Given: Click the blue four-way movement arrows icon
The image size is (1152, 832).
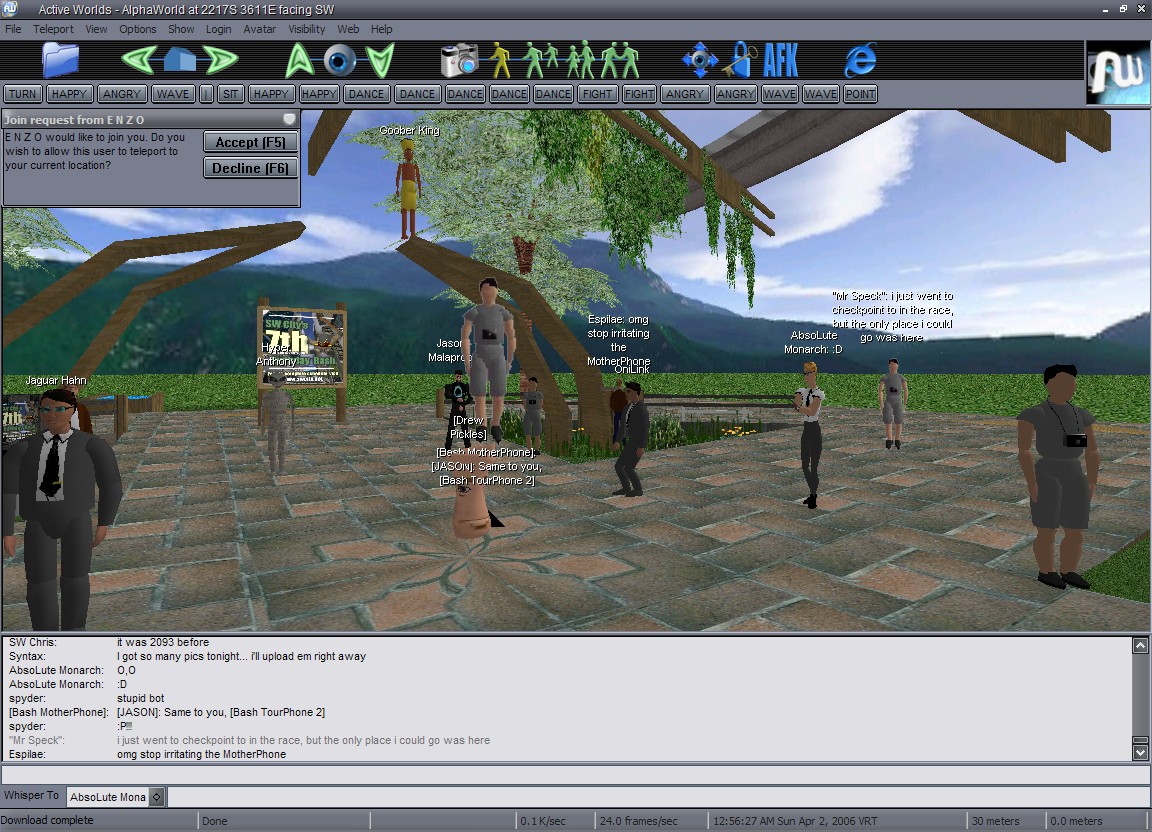Looking at the screenshot, I should [x=699, y=60].
